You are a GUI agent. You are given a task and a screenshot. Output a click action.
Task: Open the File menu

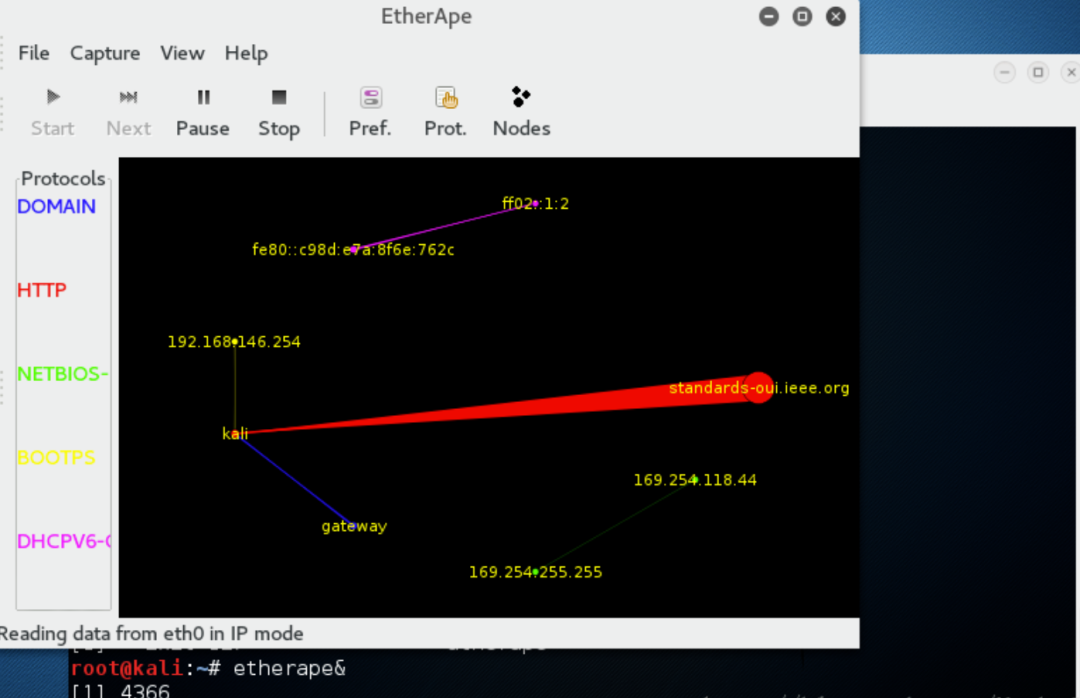pos(34,53)
